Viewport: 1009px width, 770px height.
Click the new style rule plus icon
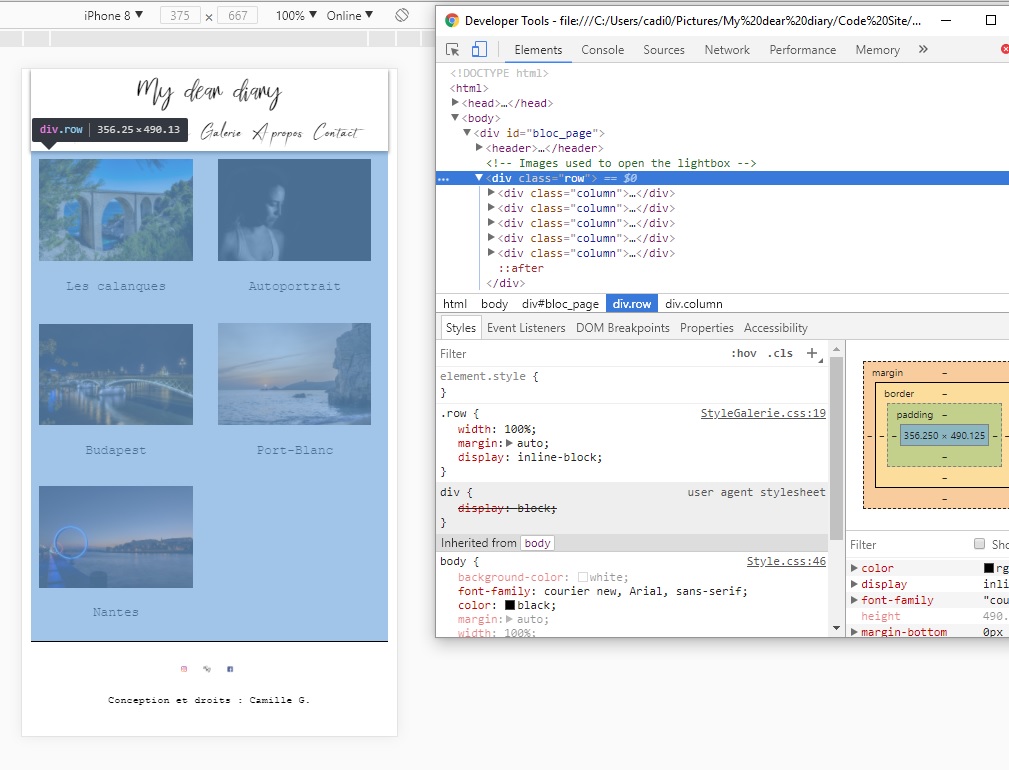coord(812,353)
